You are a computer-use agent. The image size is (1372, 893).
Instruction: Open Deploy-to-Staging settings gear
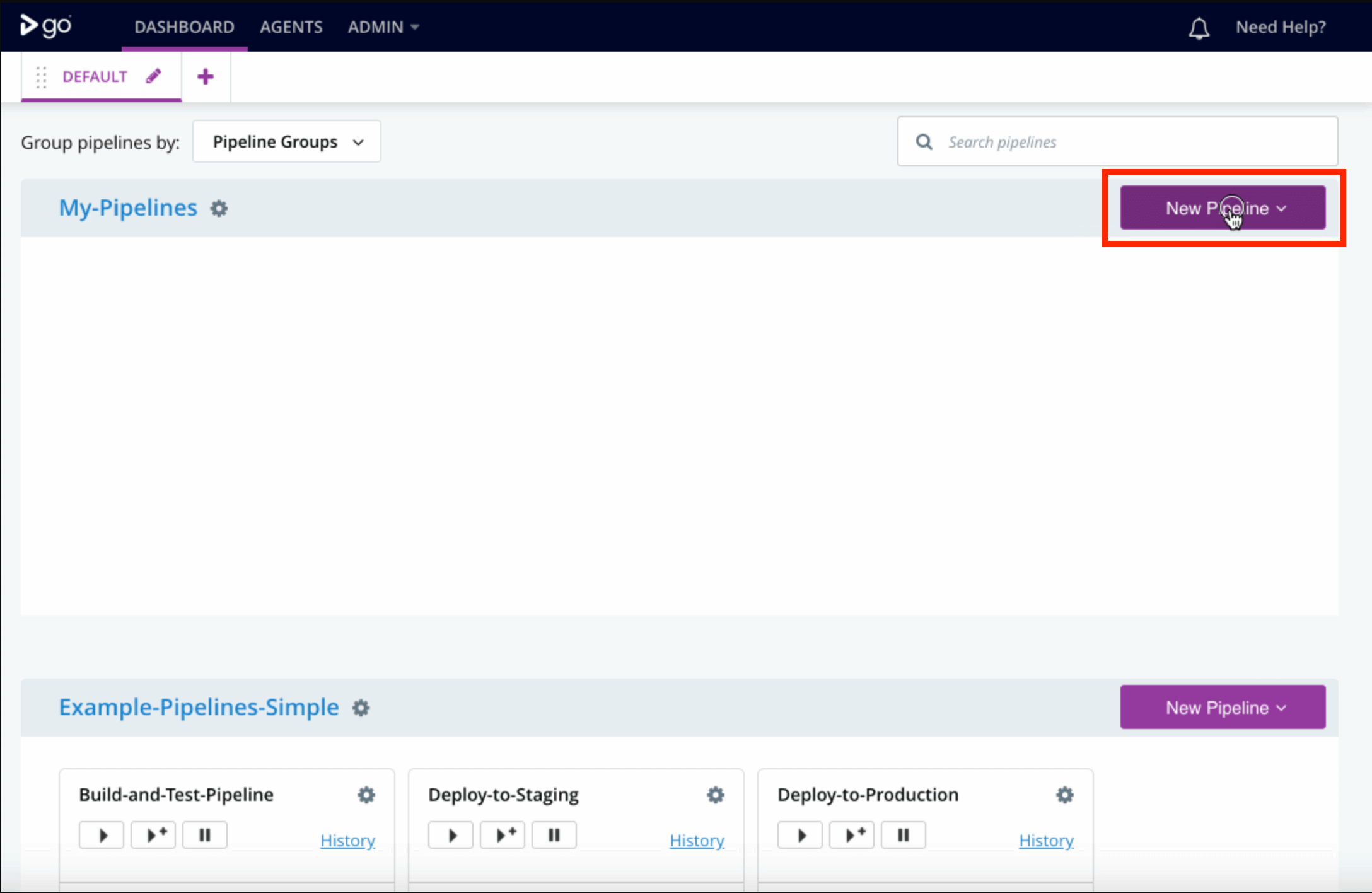716,795
